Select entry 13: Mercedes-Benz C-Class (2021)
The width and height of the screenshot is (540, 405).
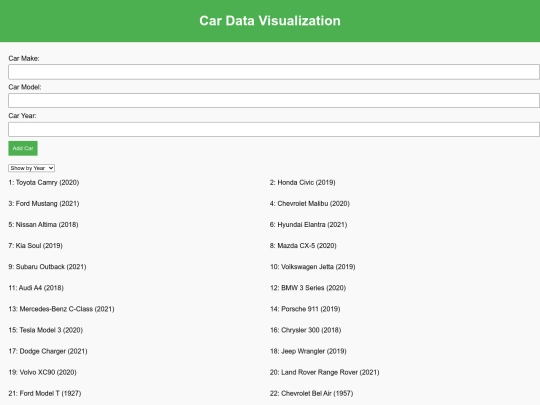[x=61, y=309]
